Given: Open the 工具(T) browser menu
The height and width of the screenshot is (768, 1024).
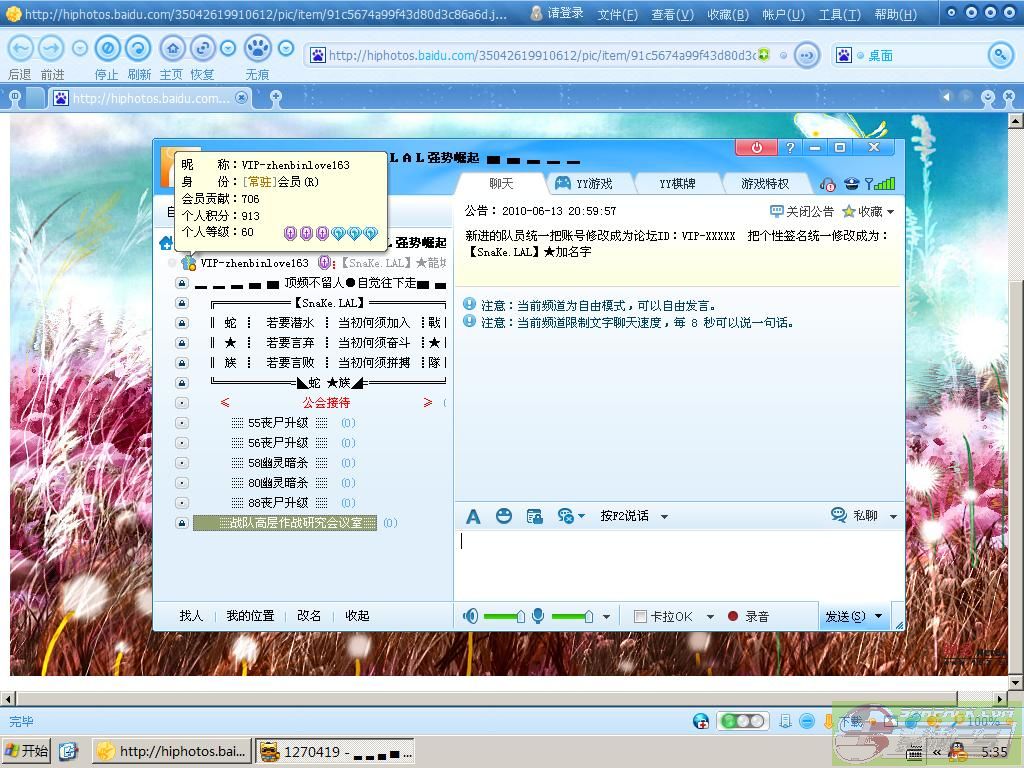Looking at the screenshot, I should tap(839, 14).
